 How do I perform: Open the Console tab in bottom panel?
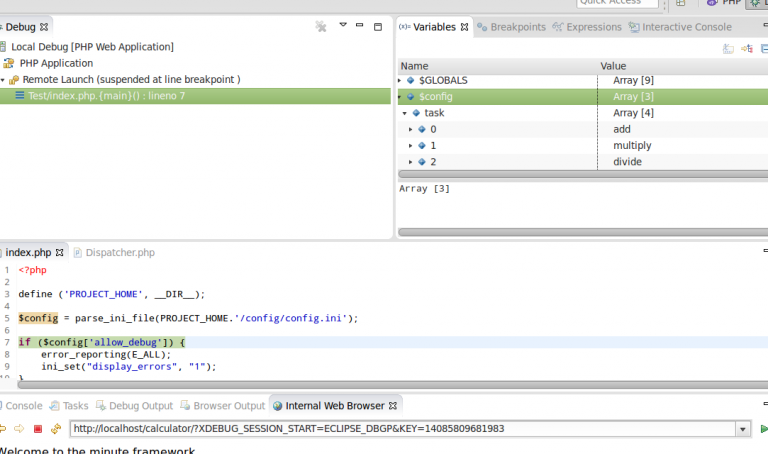tap(24, 406)
